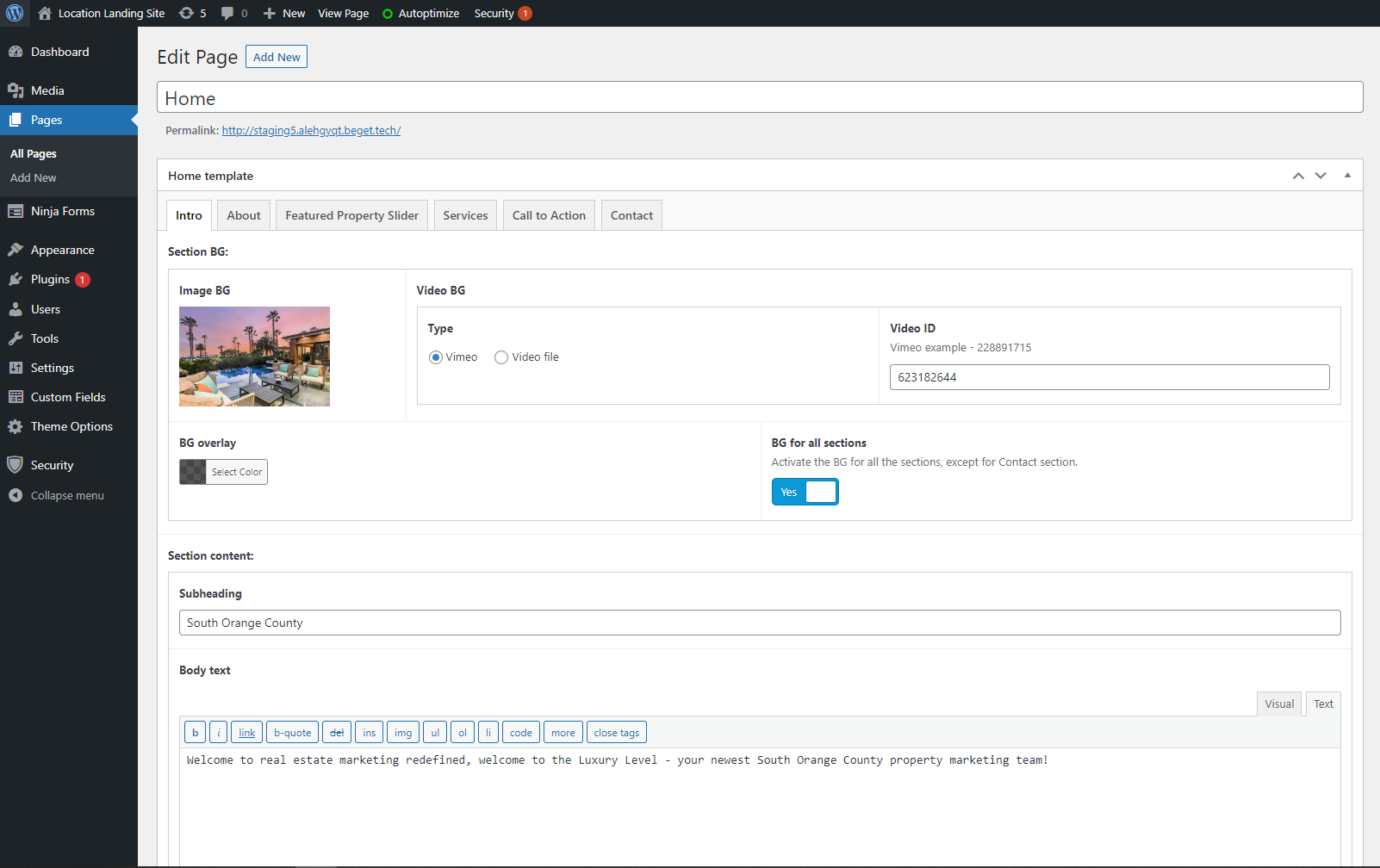This screenshot has width=1380, height=868.
Task: Open the Call to Action tab
Action: click(549, 215)
